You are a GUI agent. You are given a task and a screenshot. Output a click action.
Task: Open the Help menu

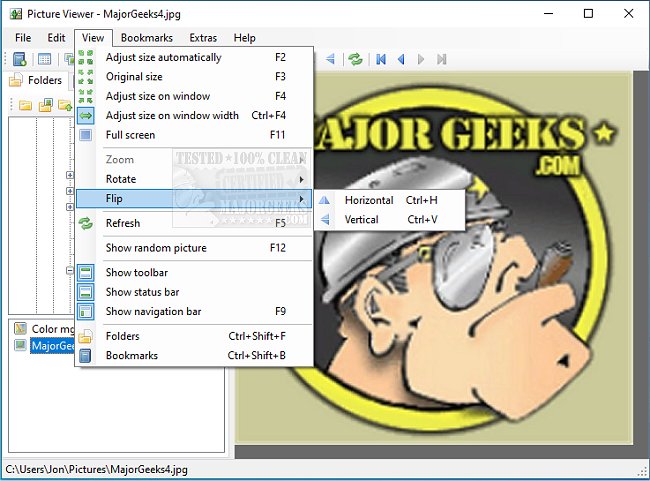(x=245, y=38)
